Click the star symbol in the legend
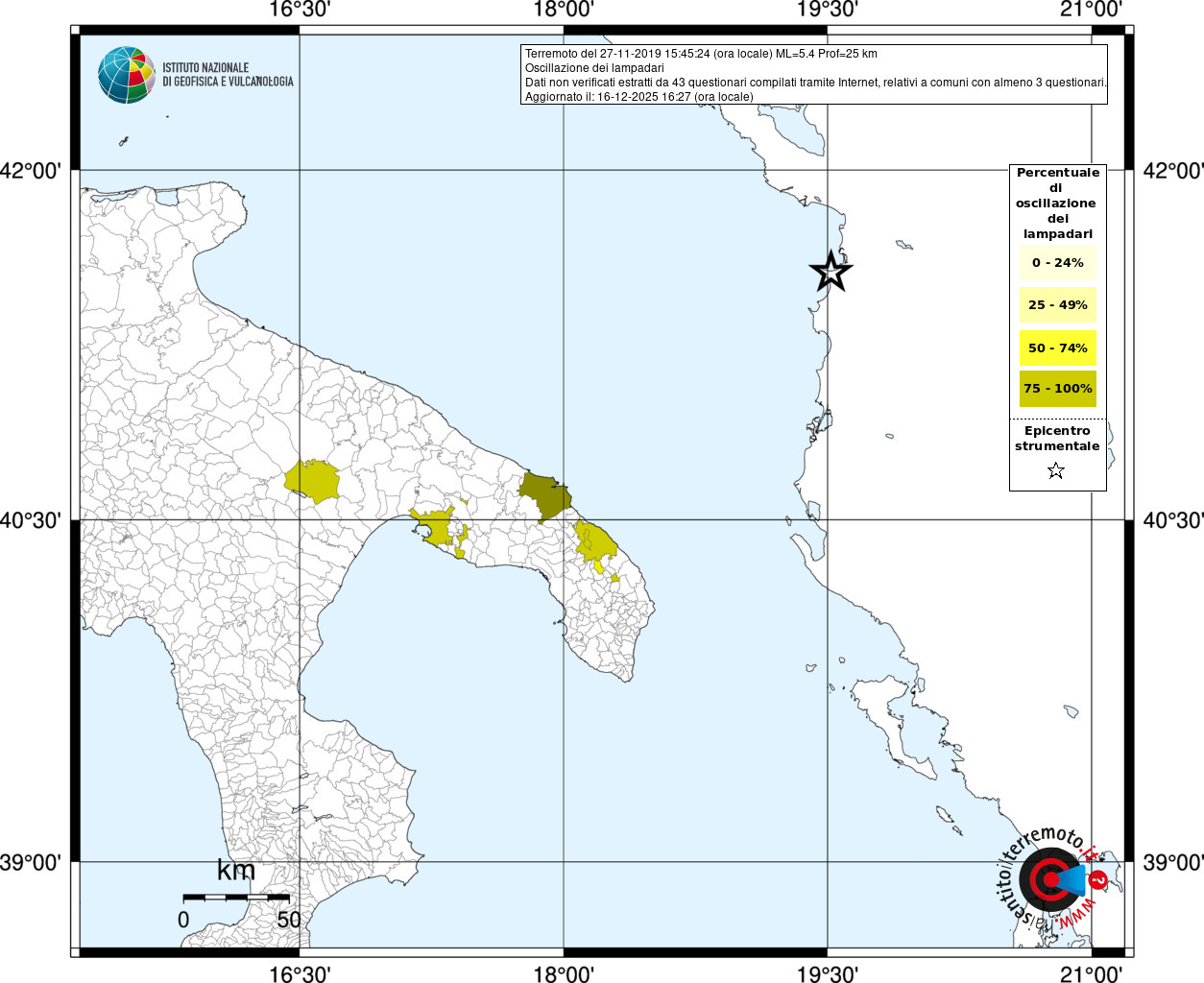1204x983 pixels. pyautogui.click(x=1056, y=470)
